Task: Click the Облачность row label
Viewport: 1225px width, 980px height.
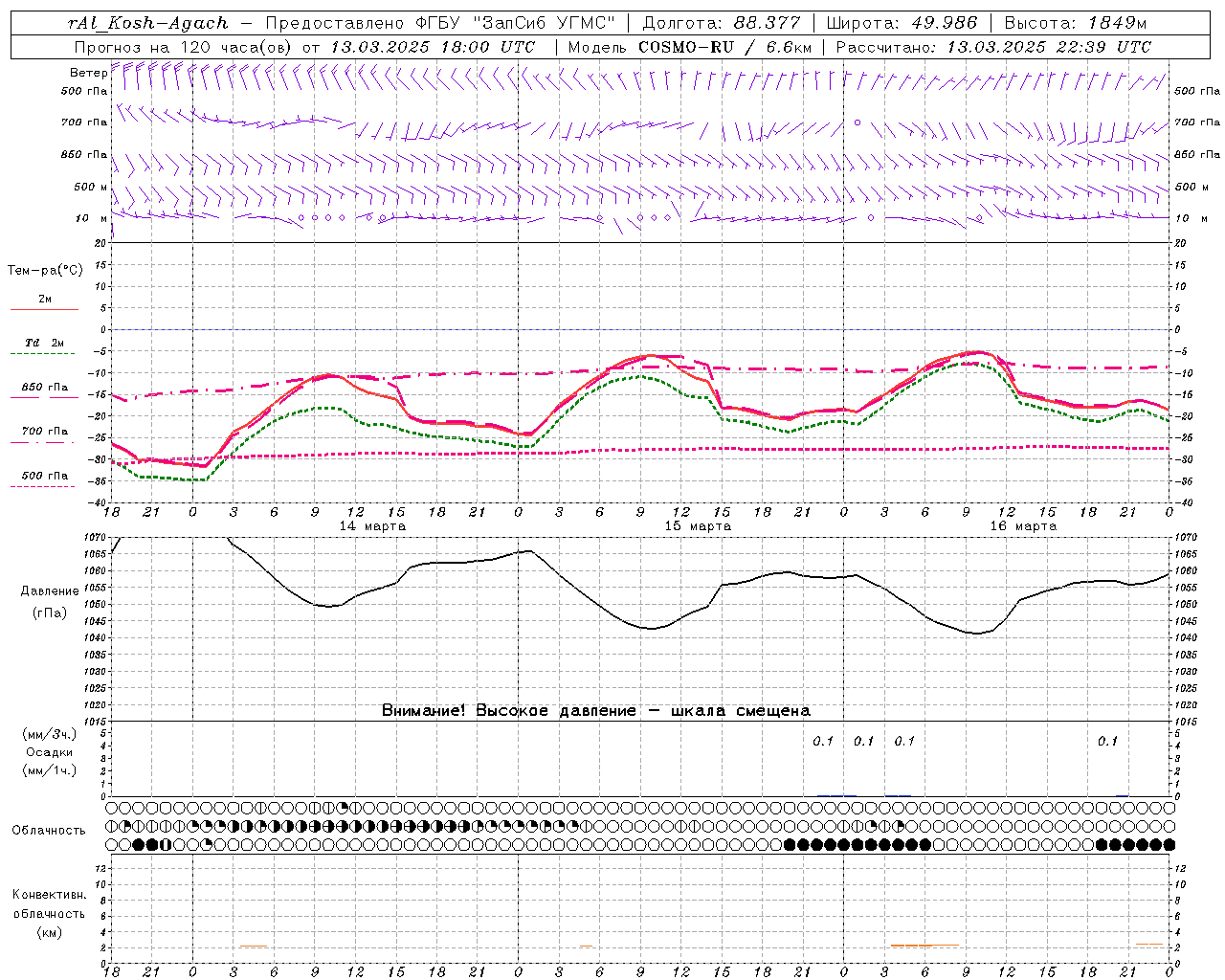Action: pos(49,830)
